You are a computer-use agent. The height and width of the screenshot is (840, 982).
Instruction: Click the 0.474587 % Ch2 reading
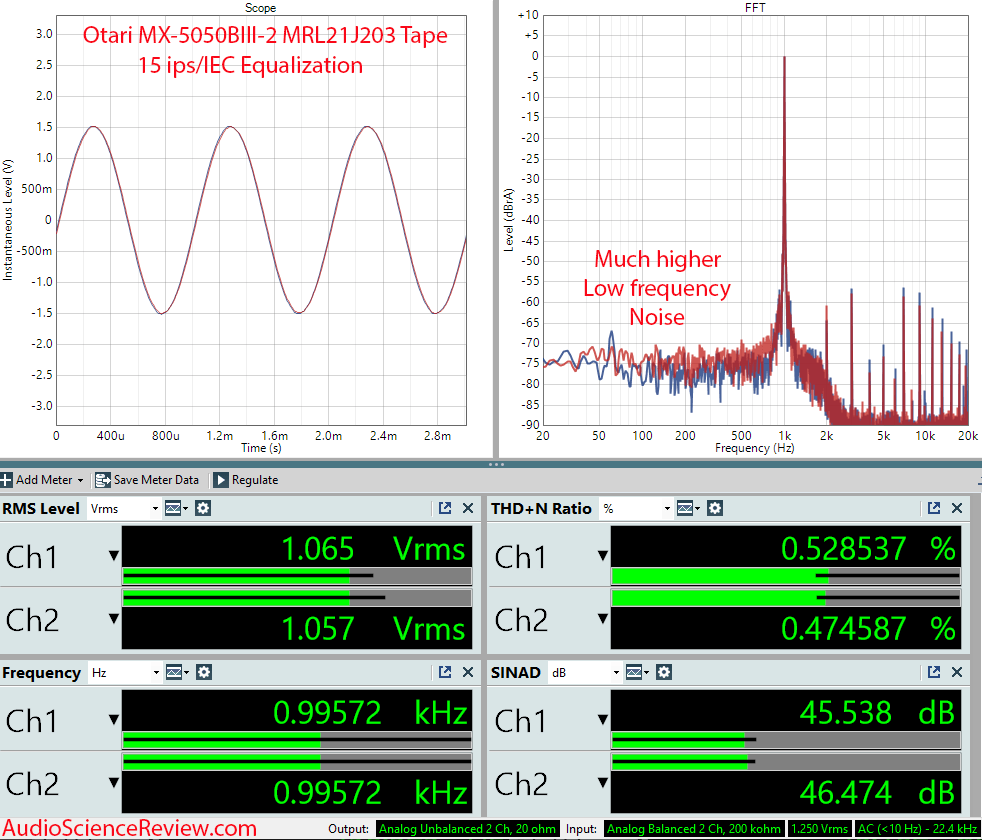tap(868, 628)
